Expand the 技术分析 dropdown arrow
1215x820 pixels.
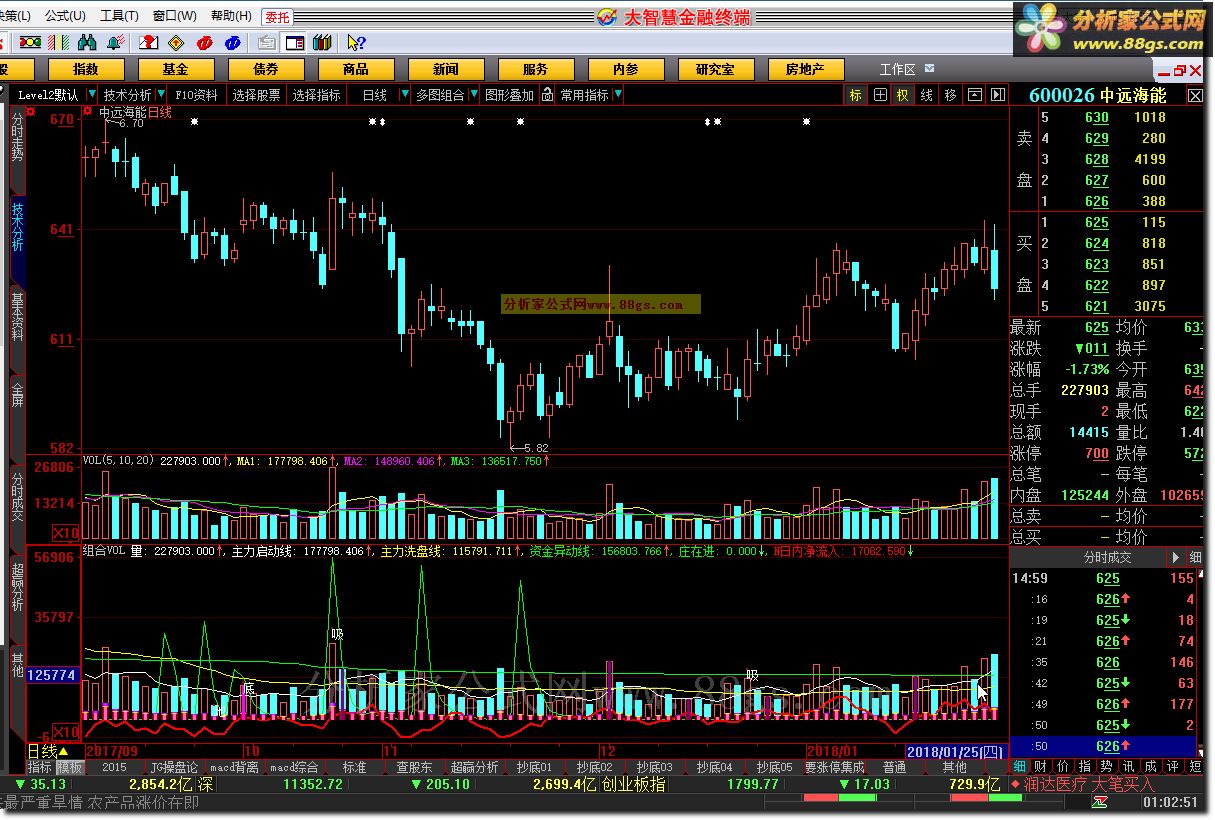click(160, 95)
